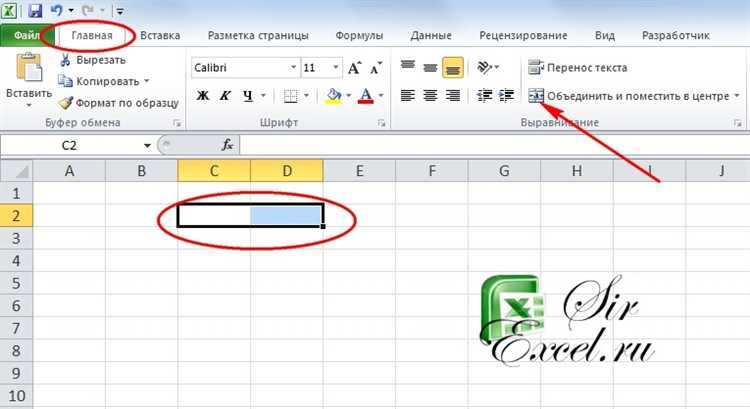Click Перенос текста wrap text button
Screen dimensions: 750x409
[577, 67]
